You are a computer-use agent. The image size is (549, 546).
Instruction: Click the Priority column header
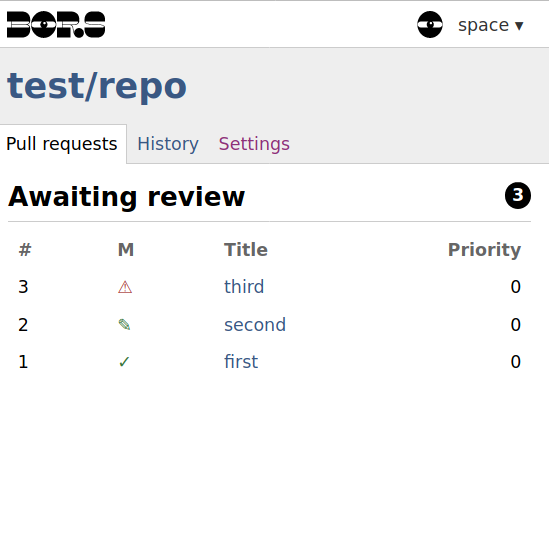click(485, 250)
